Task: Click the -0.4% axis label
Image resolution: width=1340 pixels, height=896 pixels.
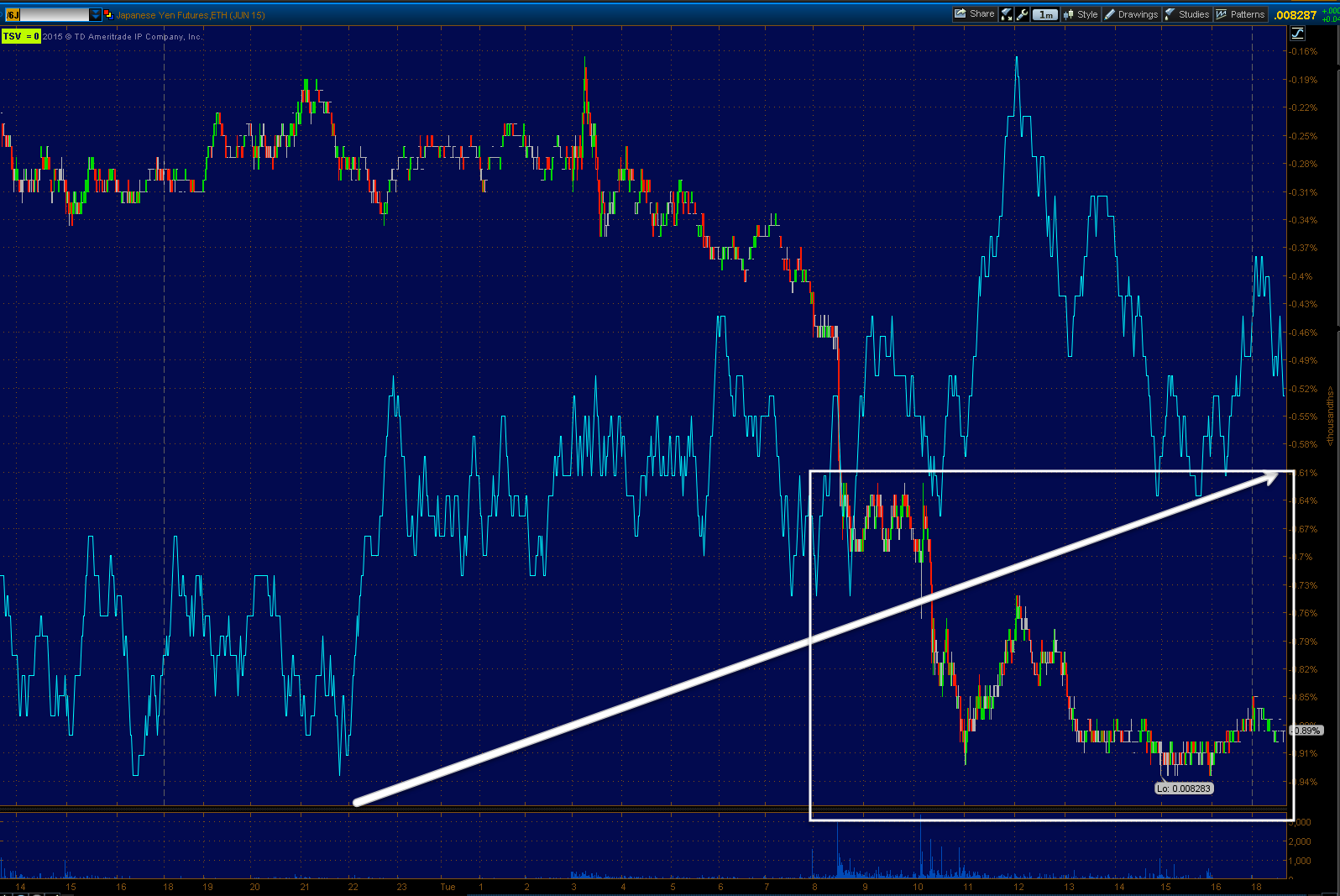Action: click(1301, 276)
